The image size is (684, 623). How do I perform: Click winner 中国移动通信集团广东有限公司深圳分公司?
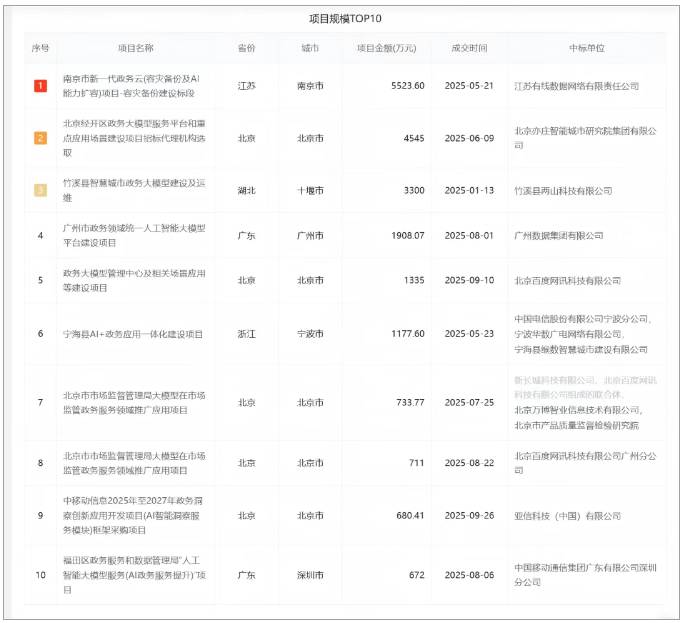coord(585,575)
